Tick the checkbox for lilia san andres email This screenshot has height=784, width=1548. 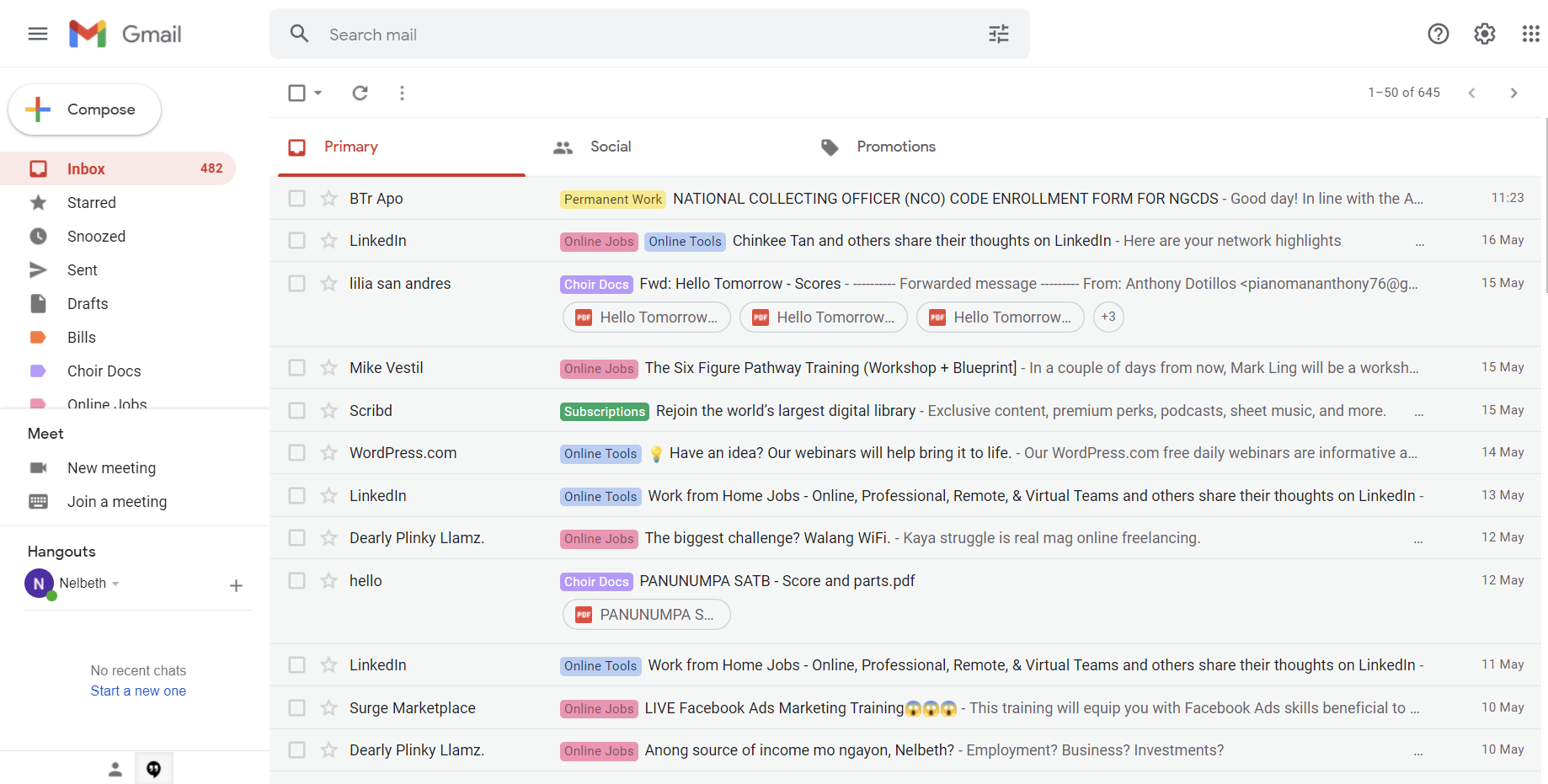pos(296,283)
